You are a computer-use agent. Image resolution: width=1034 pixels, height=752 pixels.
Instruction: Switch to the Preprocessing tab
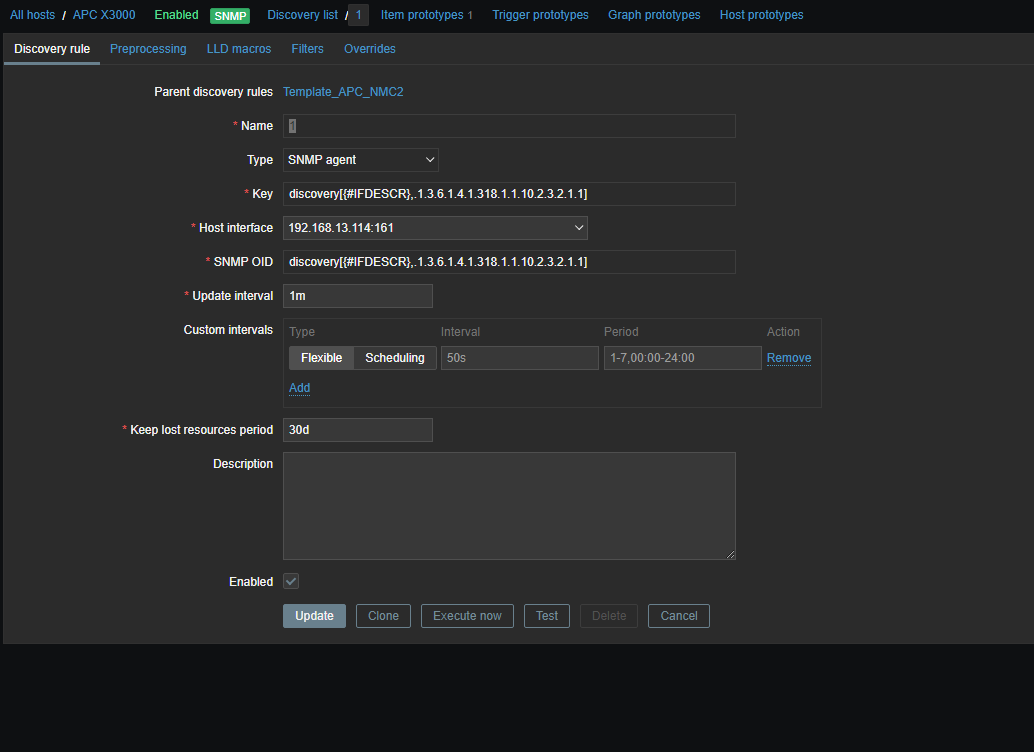(x=148, y=49)
